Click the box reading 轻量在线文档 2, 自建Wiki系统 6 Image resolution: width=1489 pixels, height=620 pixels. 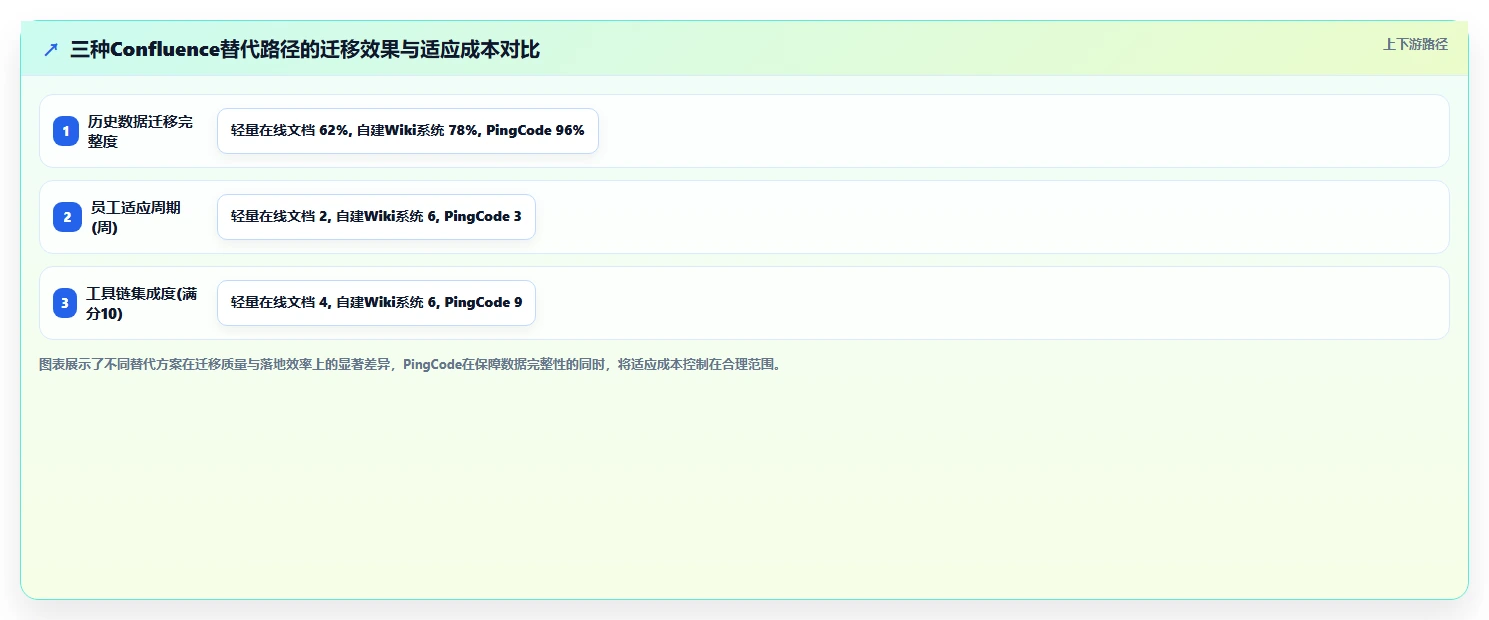pos(376,217)
